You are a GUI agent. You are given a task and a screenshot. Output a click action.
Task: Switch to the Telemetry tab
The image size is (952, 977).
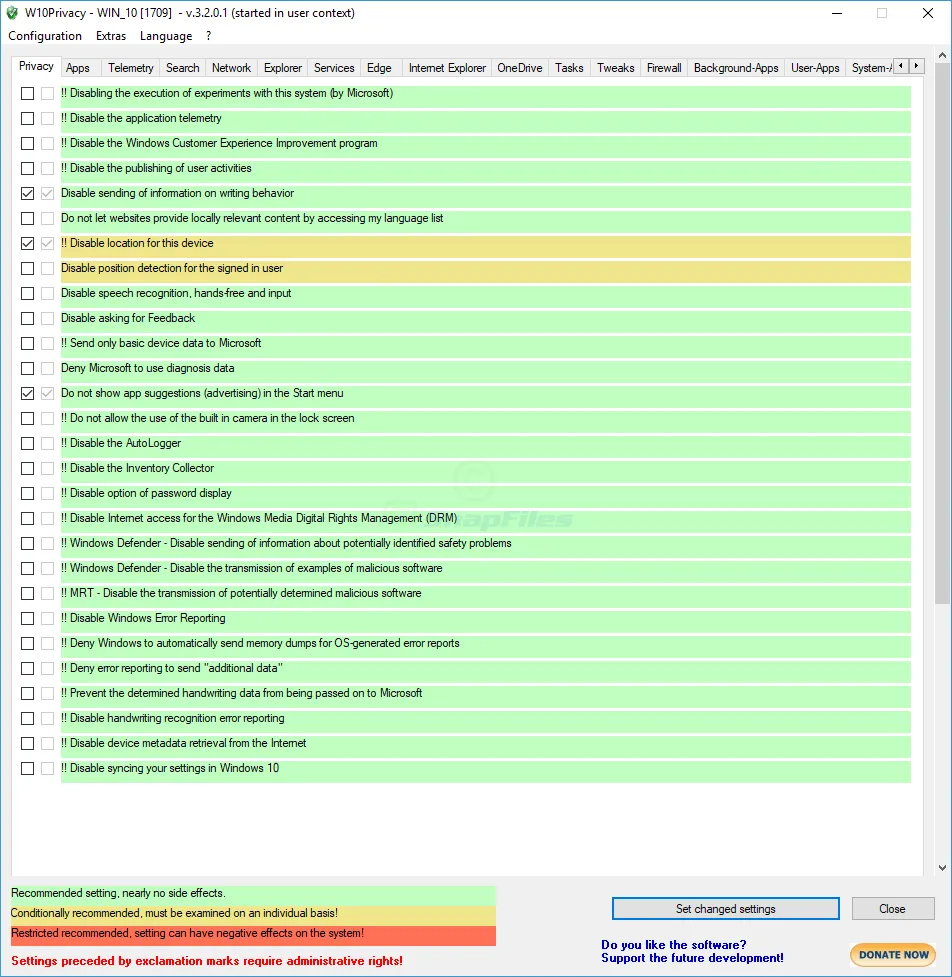click(x=130, y=68)
